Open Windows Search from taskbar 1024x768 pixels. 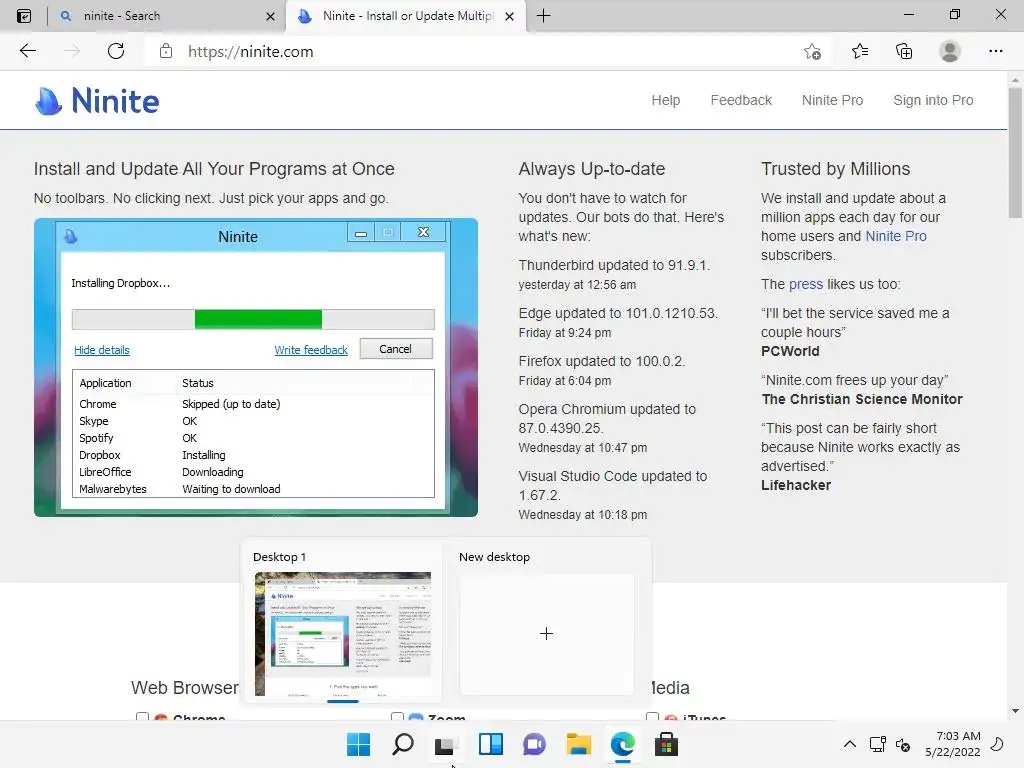(x=402, y=744)
